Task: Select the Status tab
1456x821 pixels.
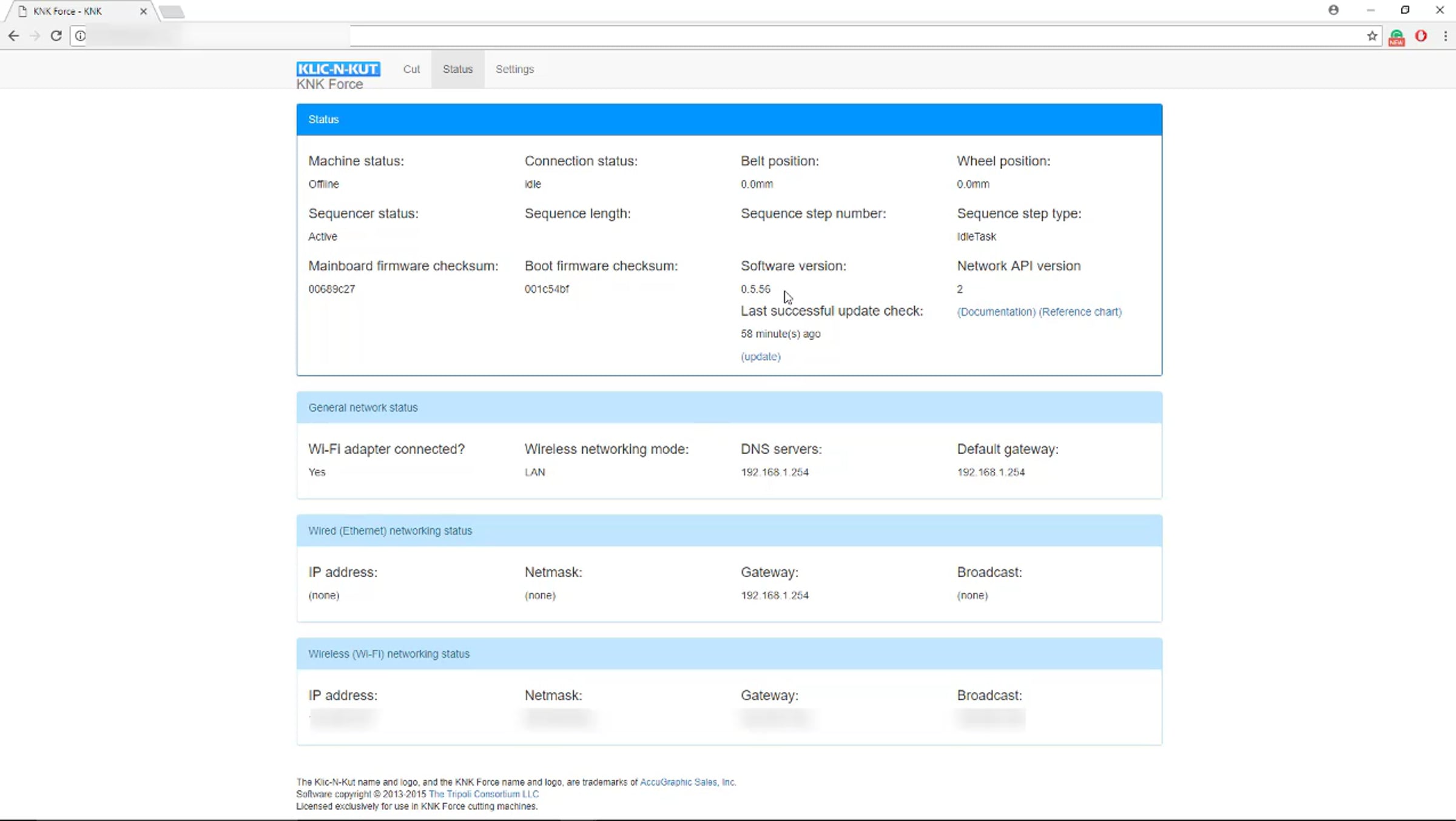Action: [x=457, y=69]
